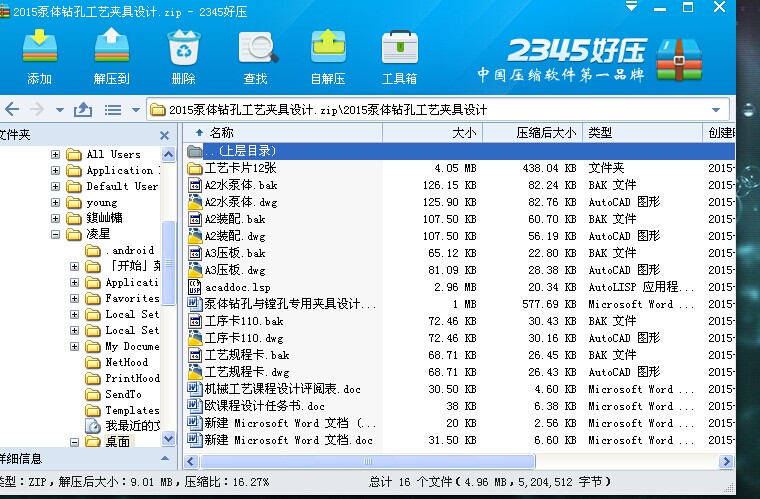Viewport: 760px width, 499px height.
Task: Select the SendTo tree folder
Action: 114,394
